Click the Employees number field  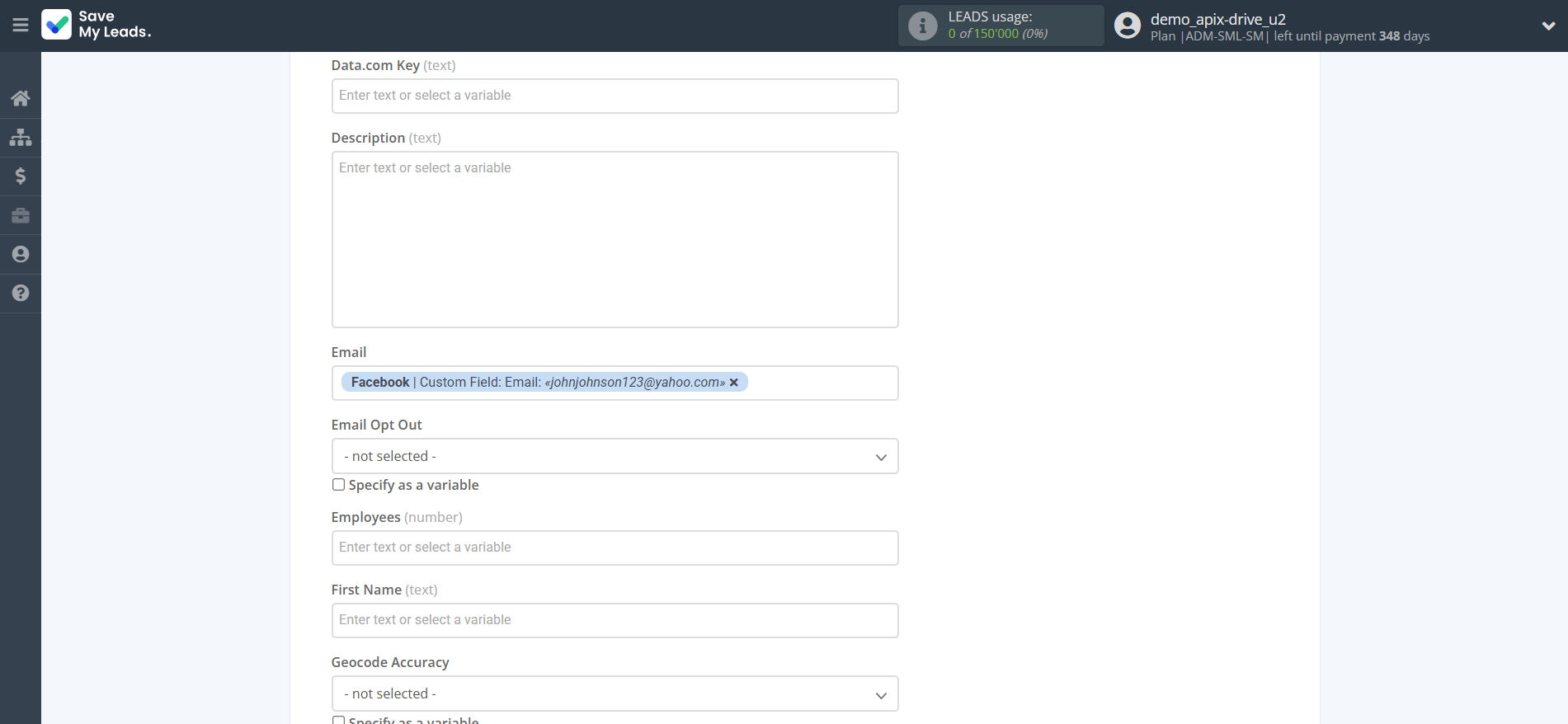pos(614,548)
